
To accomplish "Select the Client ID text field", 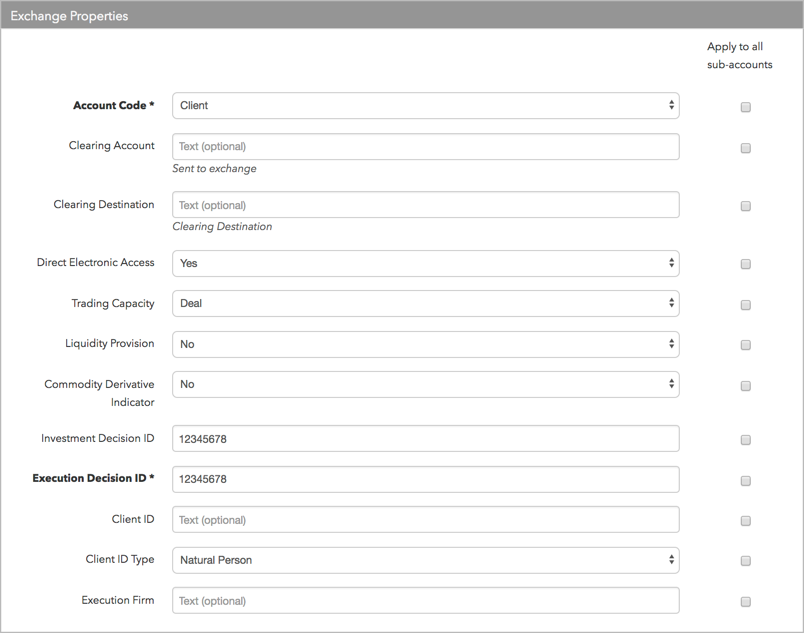I will 426,520.
